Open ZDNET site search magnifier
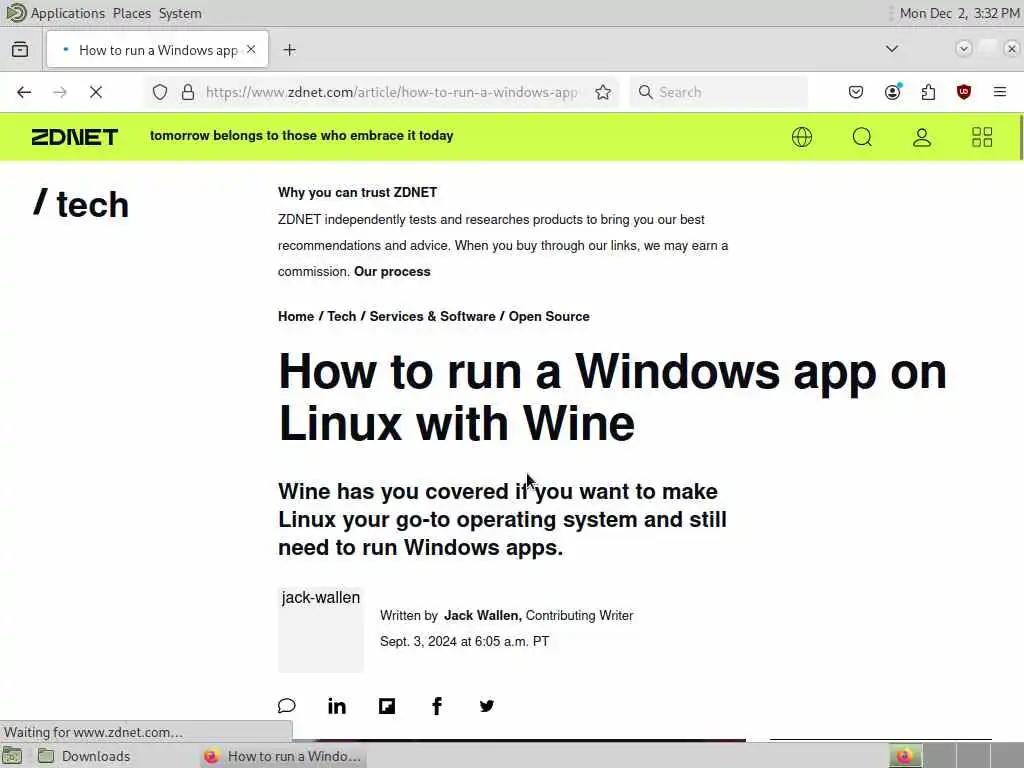 click(x=862, y=137)
